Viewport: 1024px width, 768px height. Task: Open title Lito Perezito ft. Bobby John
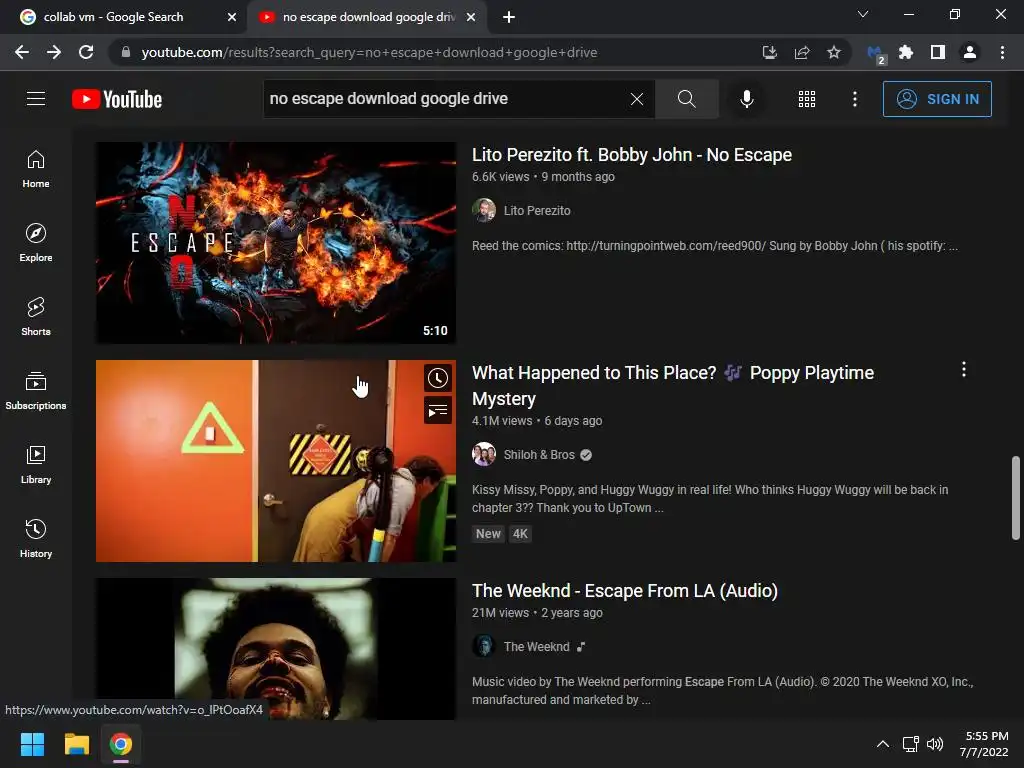[x=632, y=155]
